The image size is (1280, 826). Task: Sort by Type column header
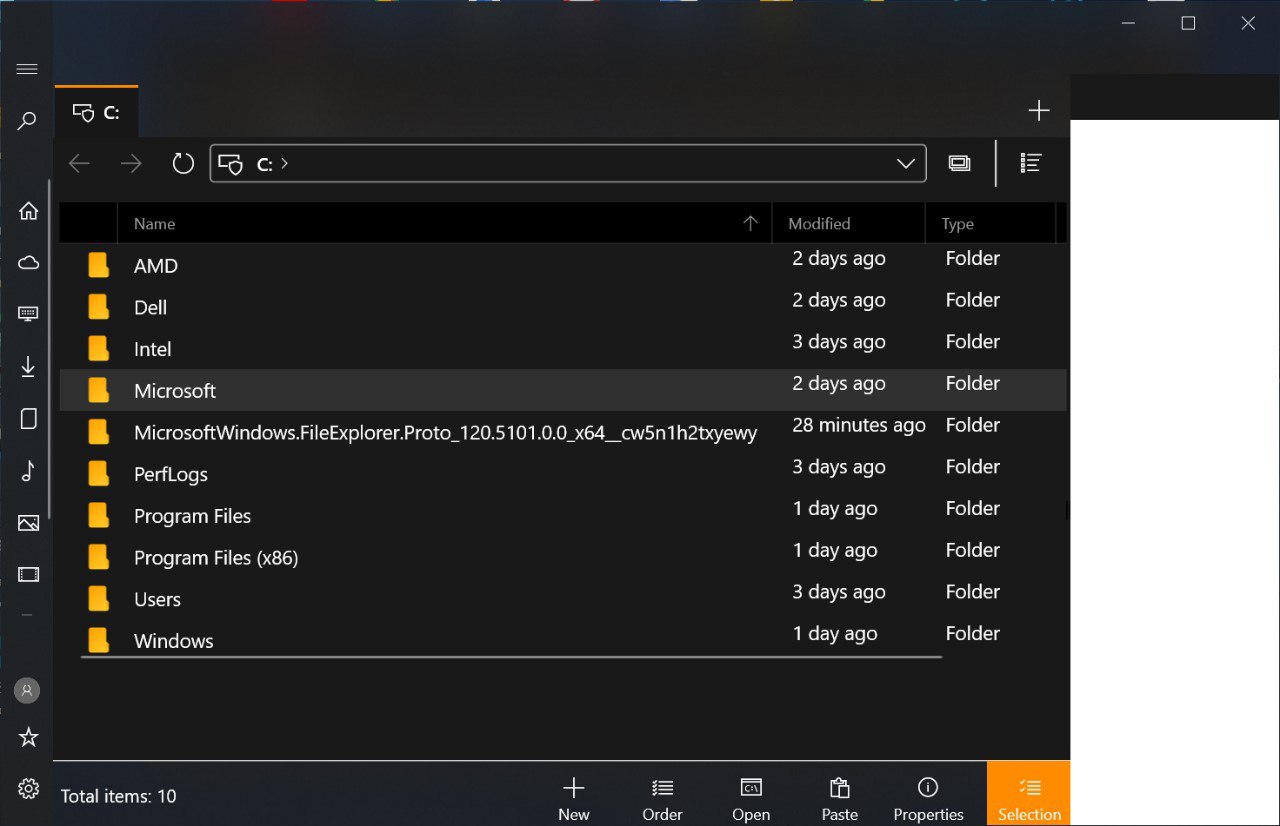point(990,223)
